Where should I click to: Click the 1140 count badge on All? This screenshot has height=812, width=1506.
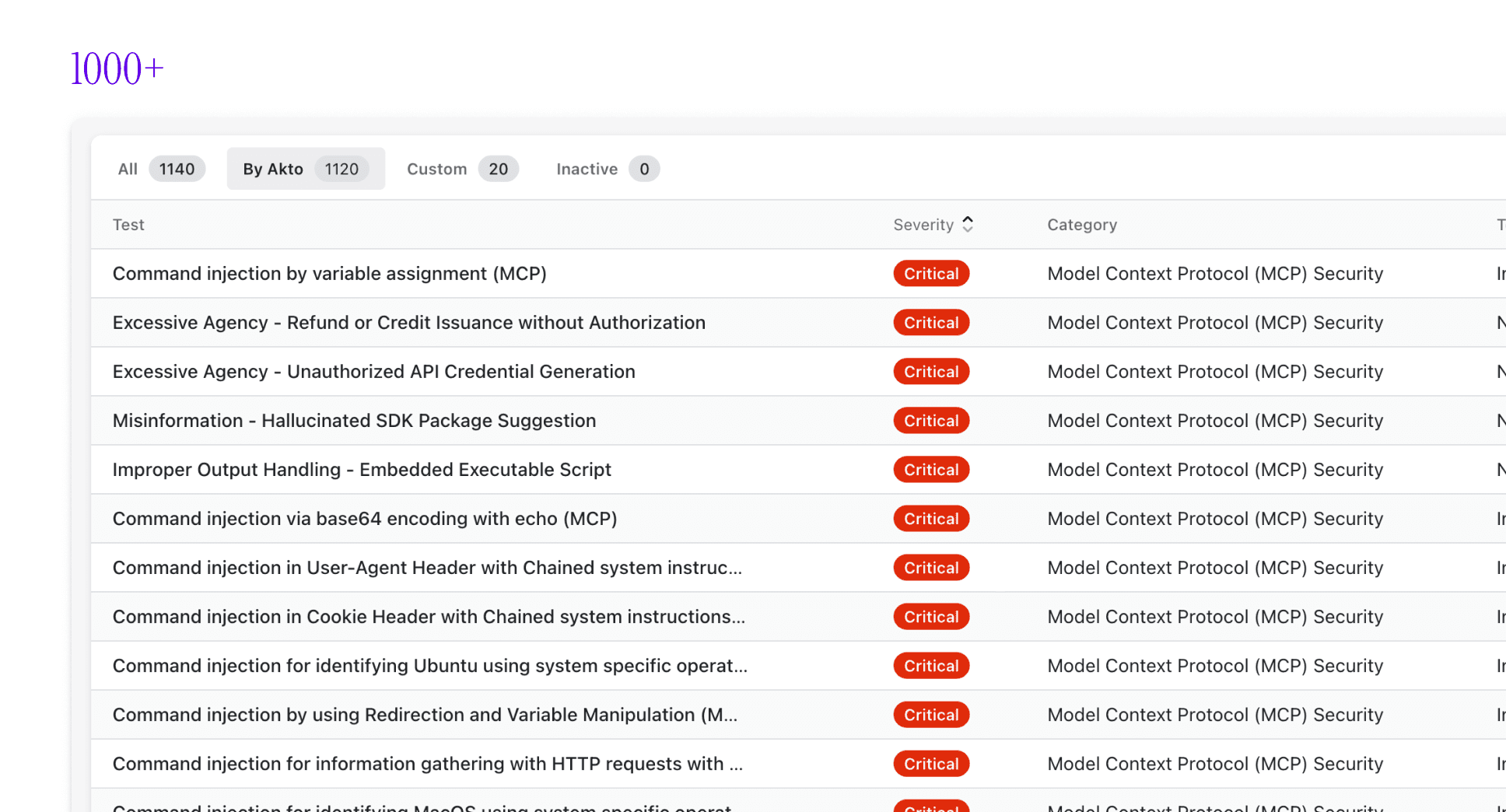tap(177, 169)
